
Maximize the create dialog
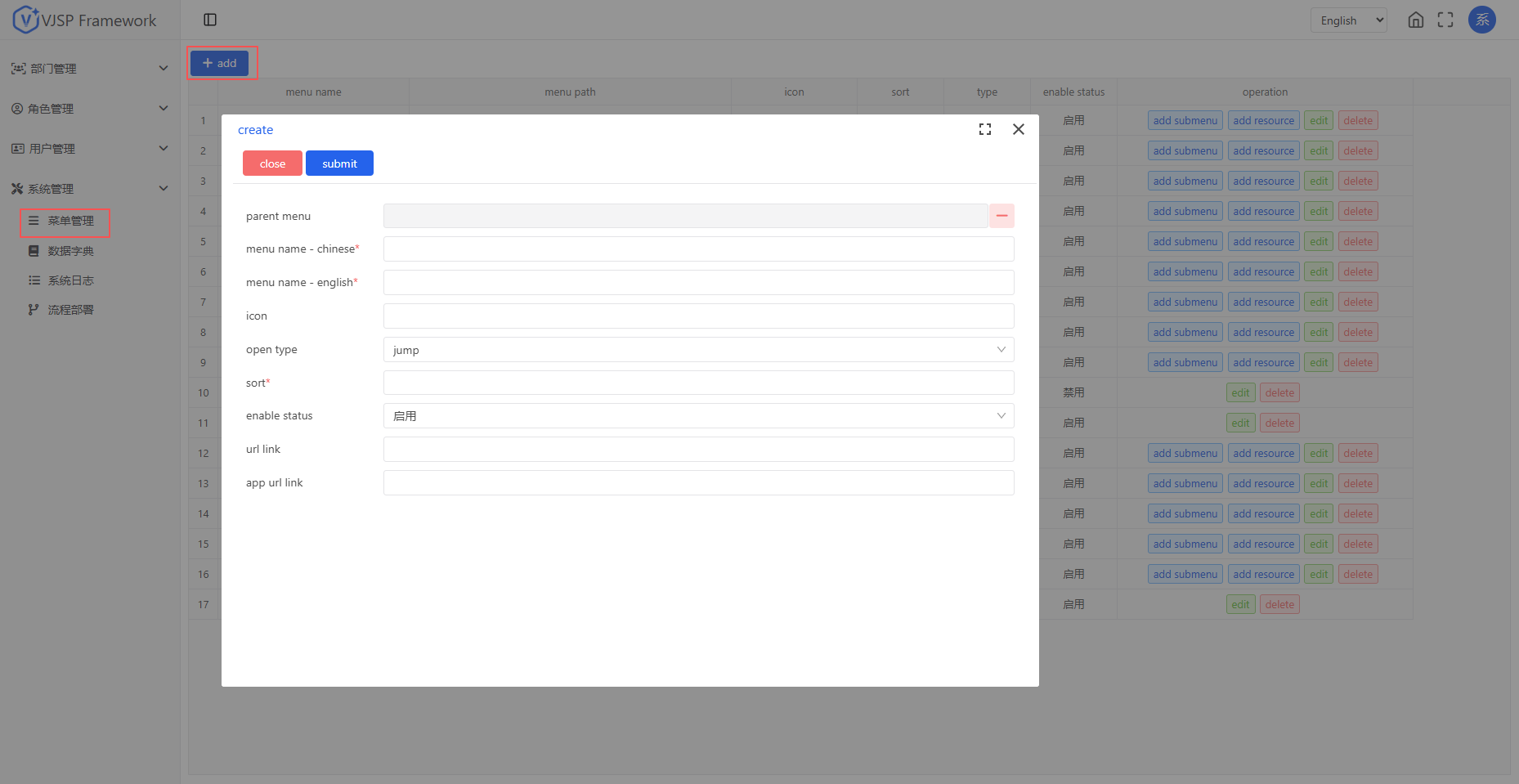click(x=985, y=129)
